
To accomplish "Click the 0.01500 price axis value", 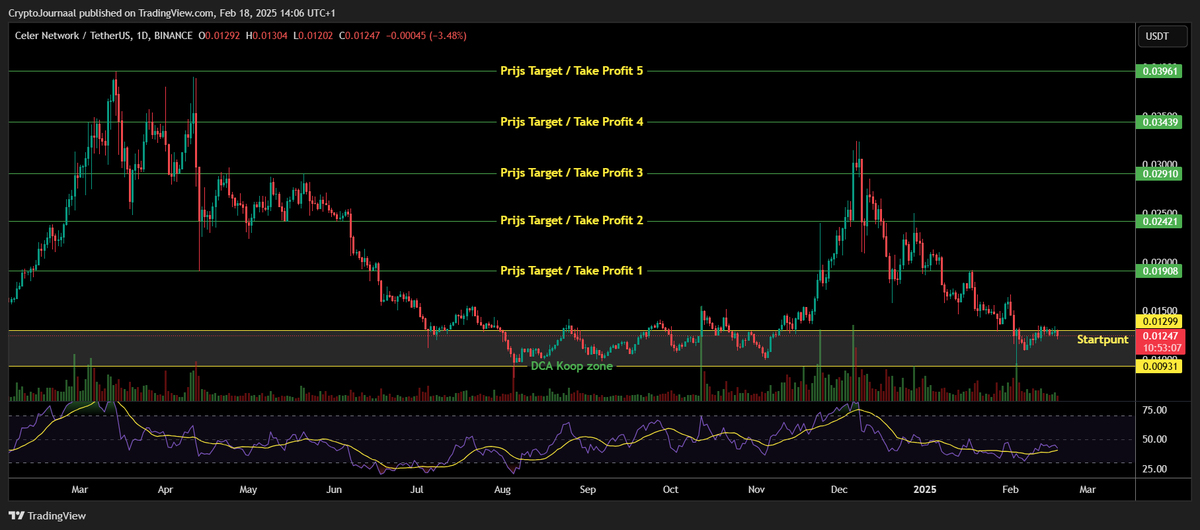I will (1160, 309).
